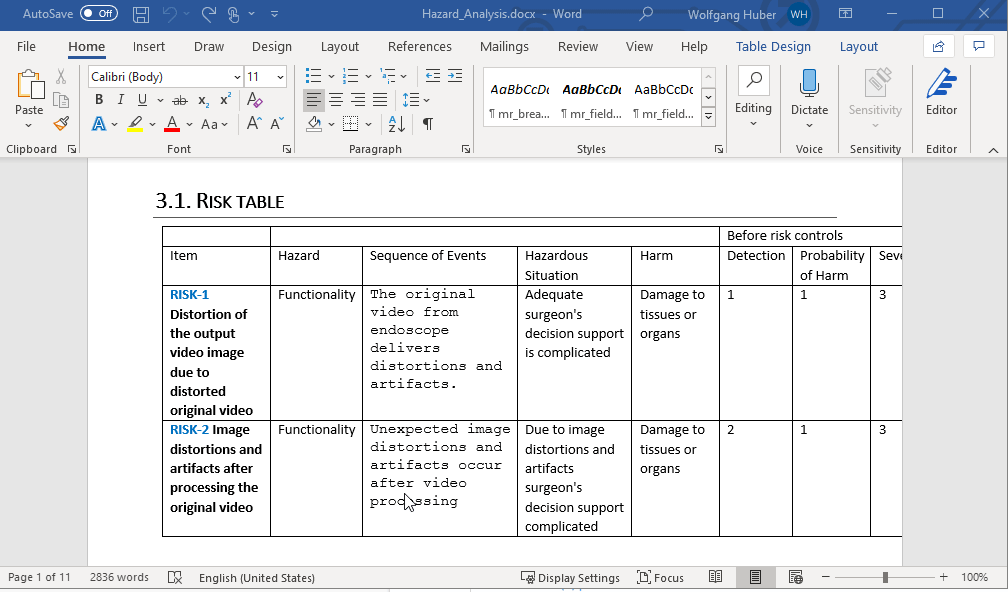Click the Undo arrow icon

(170, 14)
